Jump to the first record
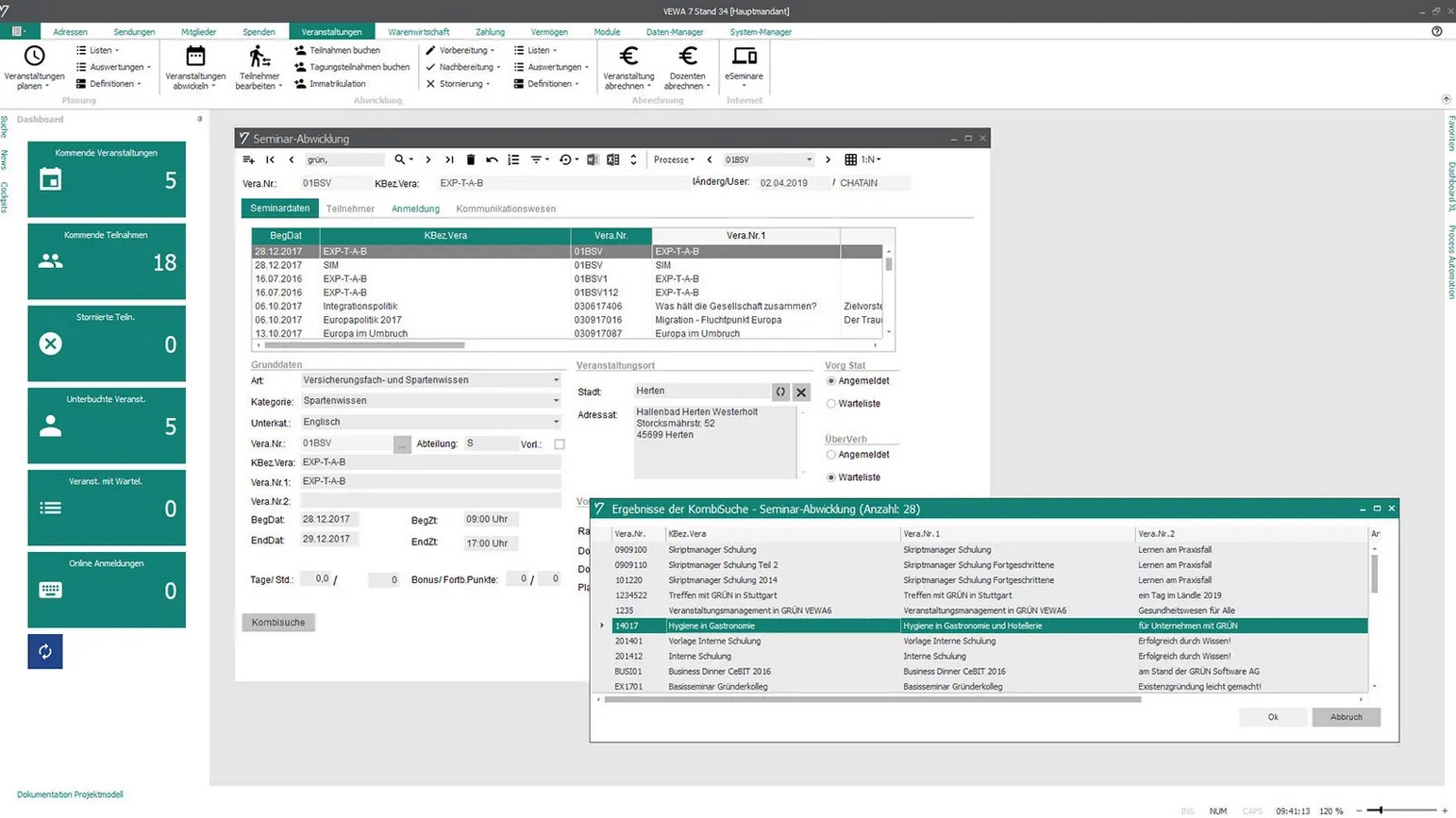 [270, 159]
